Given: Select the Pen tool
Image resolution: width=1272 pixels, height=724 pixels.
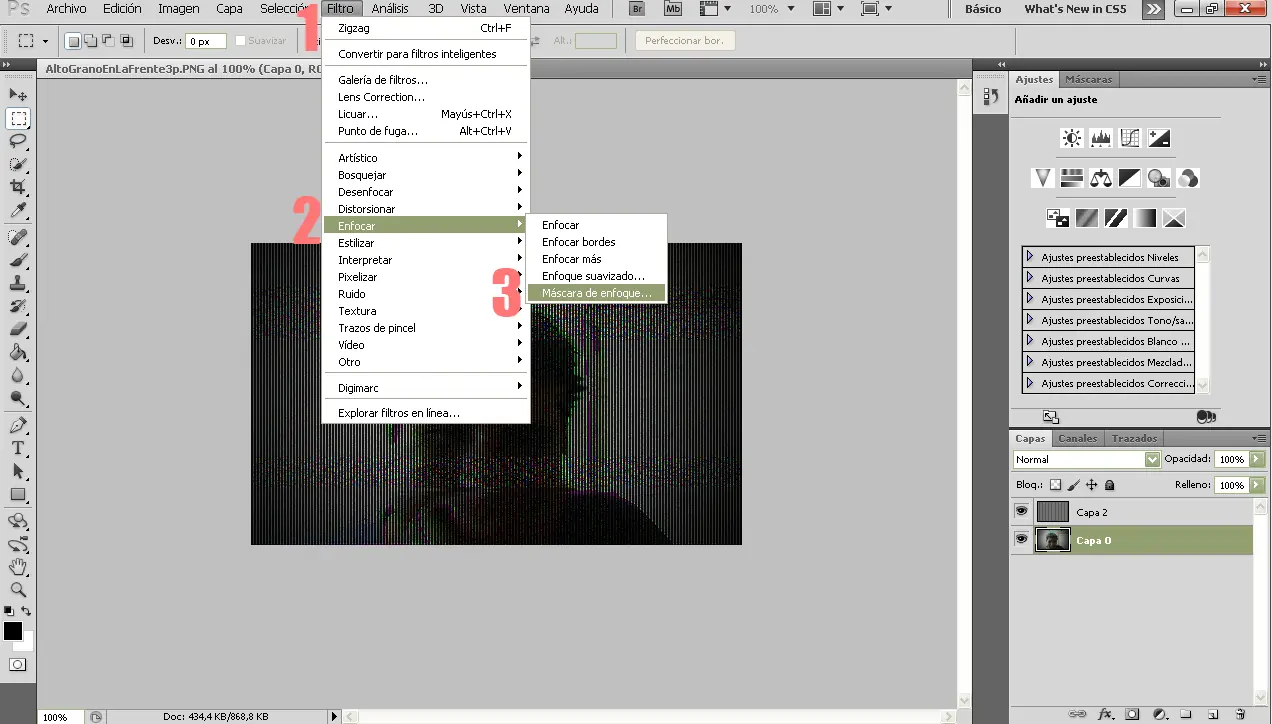Looking at the screenshot, I should [x=18, y=425].
